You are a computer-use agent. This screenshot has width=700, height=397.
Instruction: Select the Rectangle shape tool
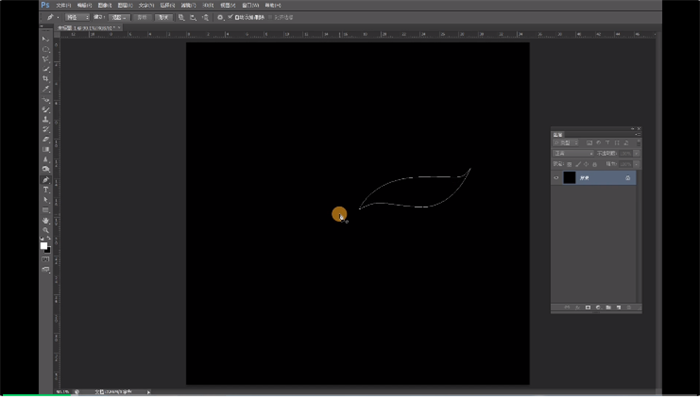pos(46,210)
